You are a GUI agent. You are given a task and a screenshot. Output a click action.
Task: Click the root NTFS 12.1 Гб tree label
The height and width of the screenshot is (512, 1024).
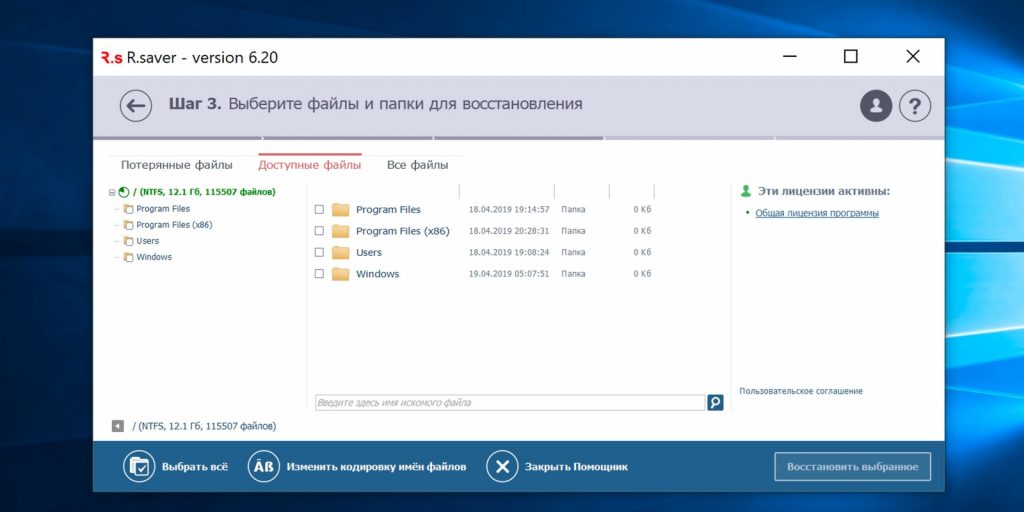click(x=204, y=192)
